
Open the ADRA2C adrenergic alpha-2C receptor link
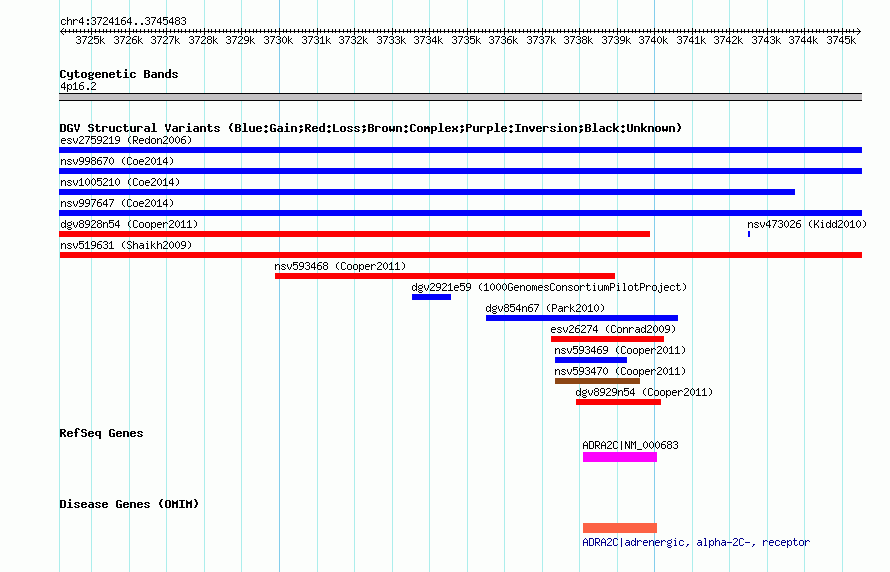(x=696, y=542)
